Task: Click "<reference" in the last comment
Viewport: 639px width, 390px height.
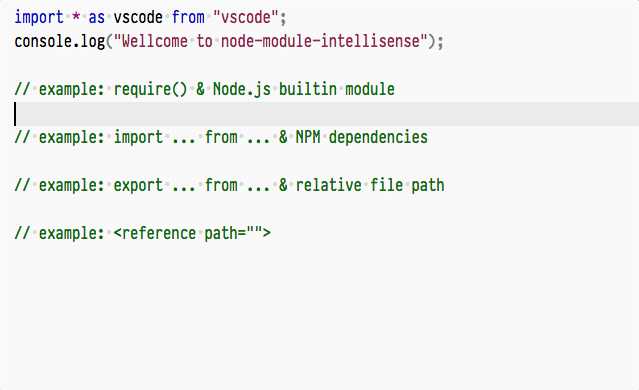Action: [x=154, y=234]
